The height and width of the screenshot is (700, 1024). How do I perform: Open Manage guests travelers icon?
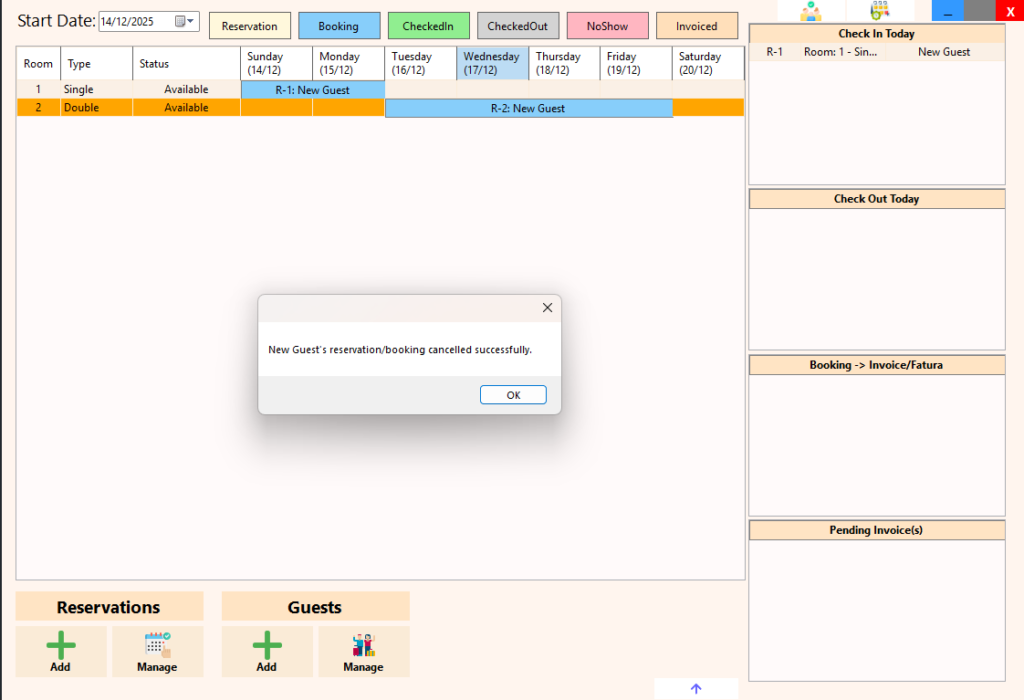pyautogui.click(x=363, y=645)
